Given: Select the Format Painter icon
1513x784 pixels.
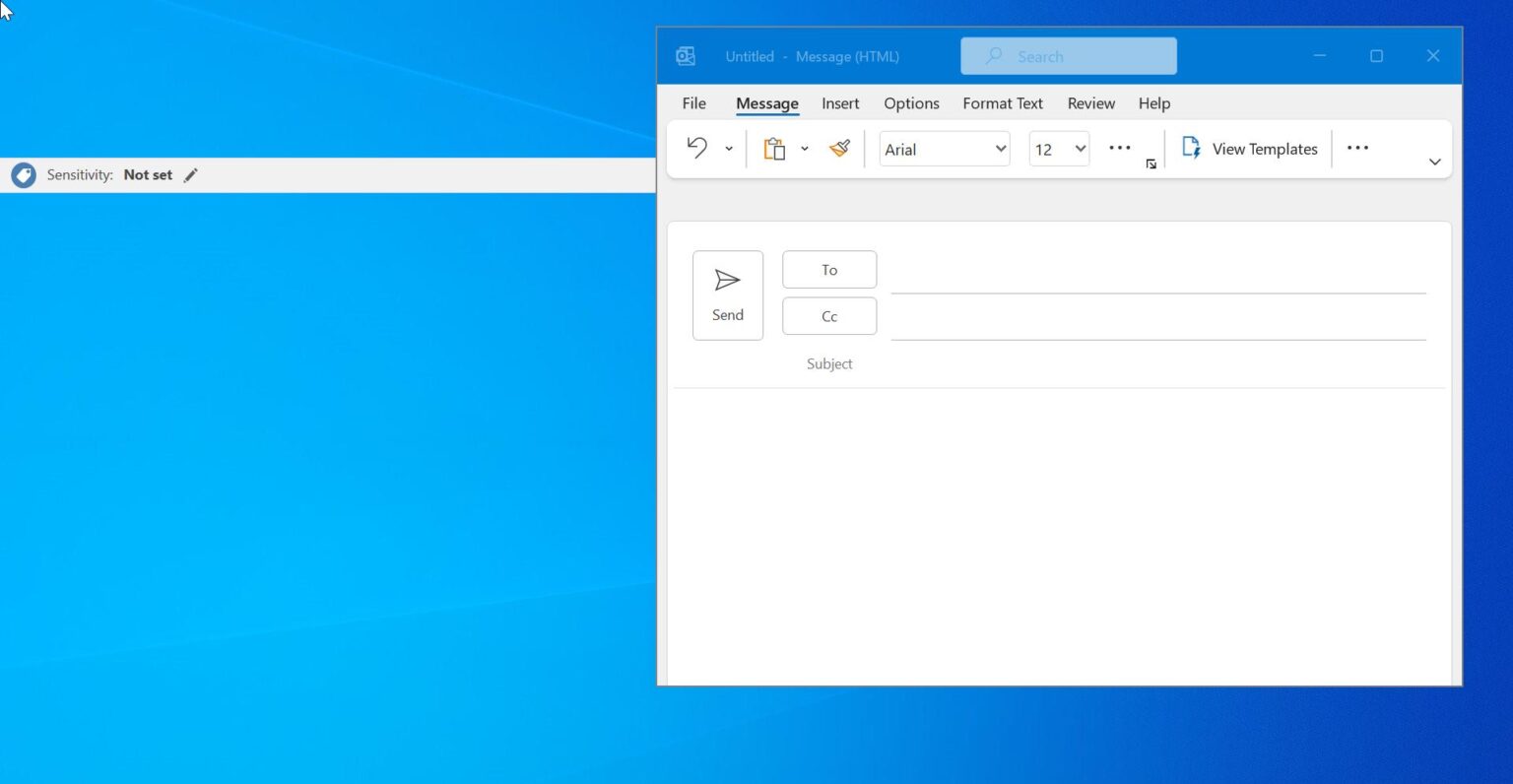Looking at the screenshot, I should coord(839,148).
